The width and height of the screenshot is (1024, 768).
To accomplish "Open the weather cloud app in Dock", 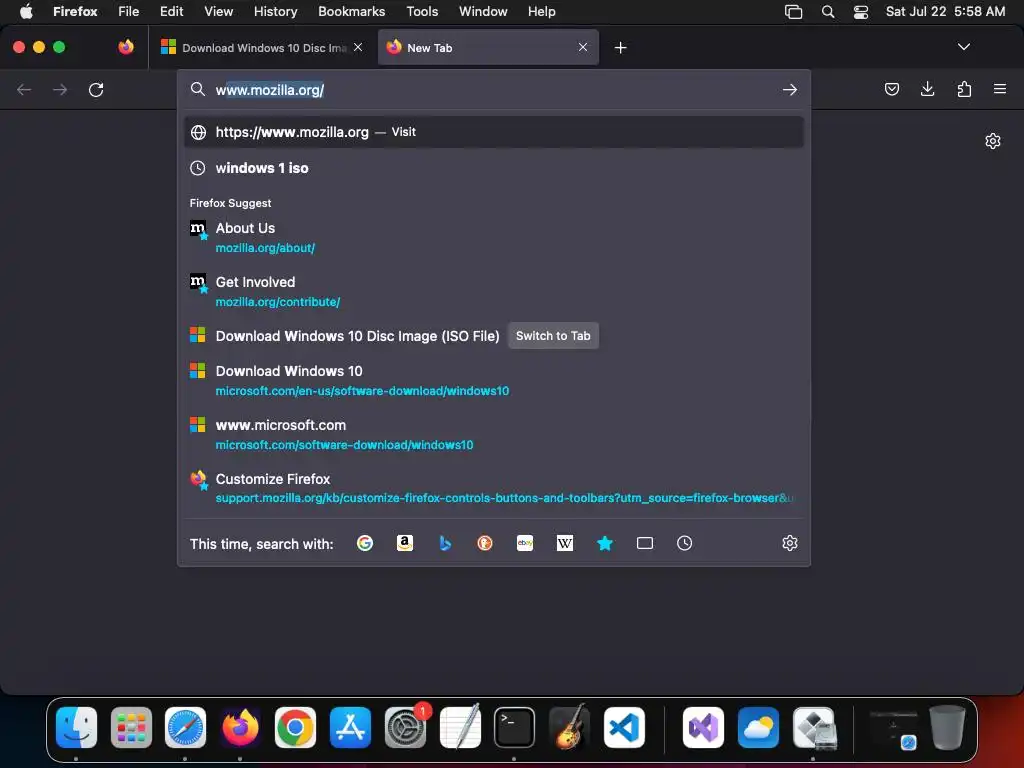I will [x=758, y=727].
